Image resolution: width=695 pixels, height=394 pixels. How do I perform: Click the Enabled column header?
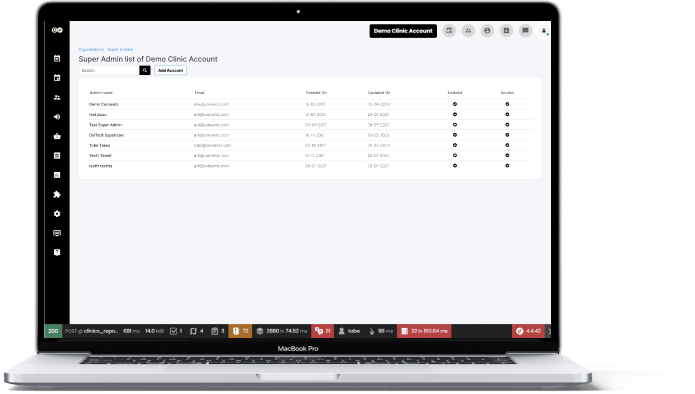click(455, 93)
